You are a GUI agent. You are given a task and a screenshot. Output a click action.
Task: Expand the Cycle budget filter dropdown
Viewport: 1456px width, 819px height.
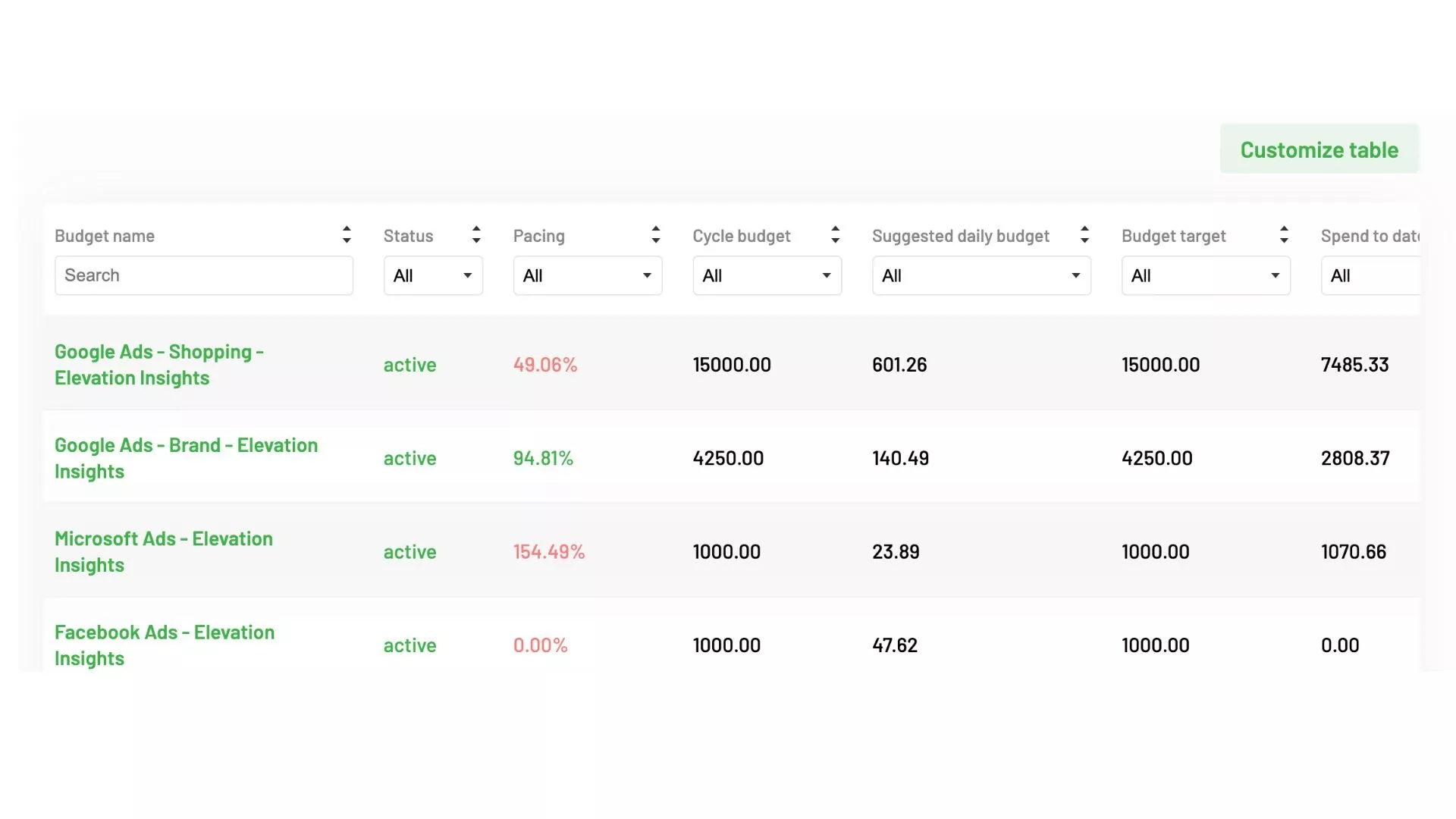point(767,276)
